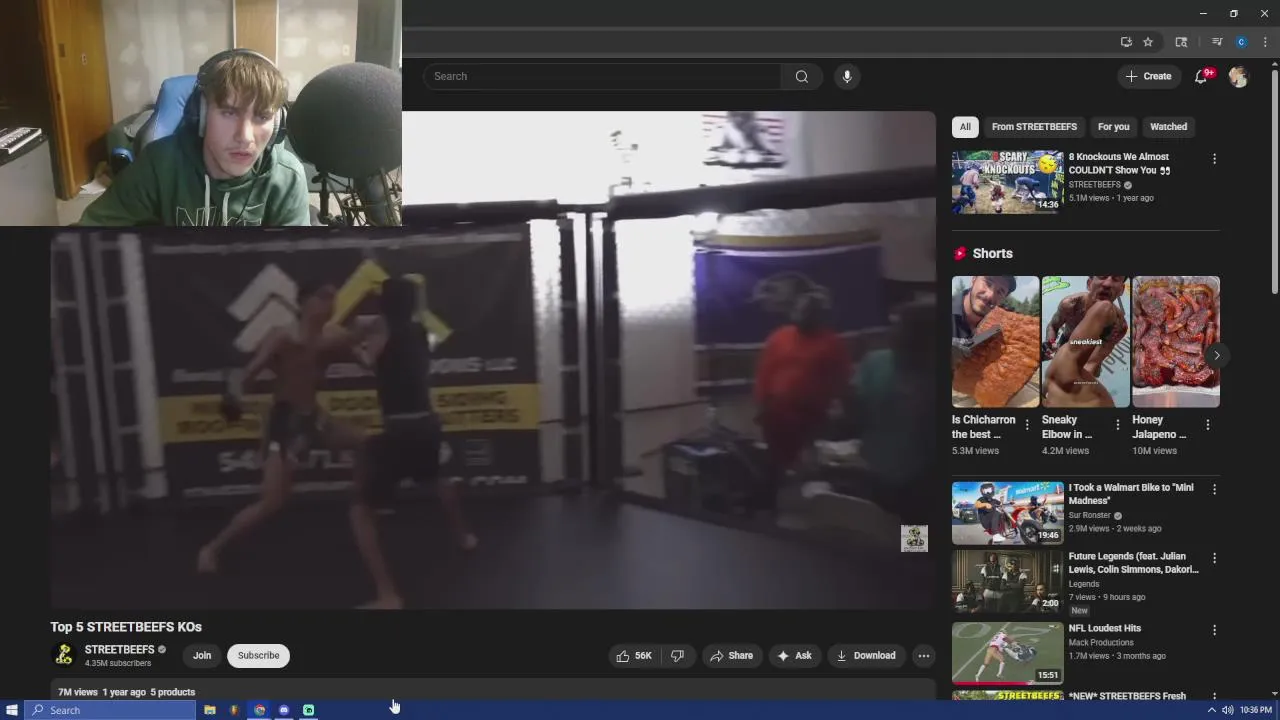Open File Explorer from the taskbar
This screenshot has width=1280, height=720.
point(210,710)
